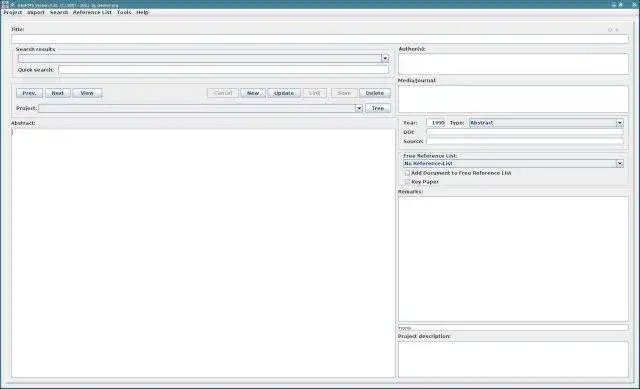Image resolution: width=640 pixels, height=389 pixels.
Task: Open the Help menu
Action: 142,12
